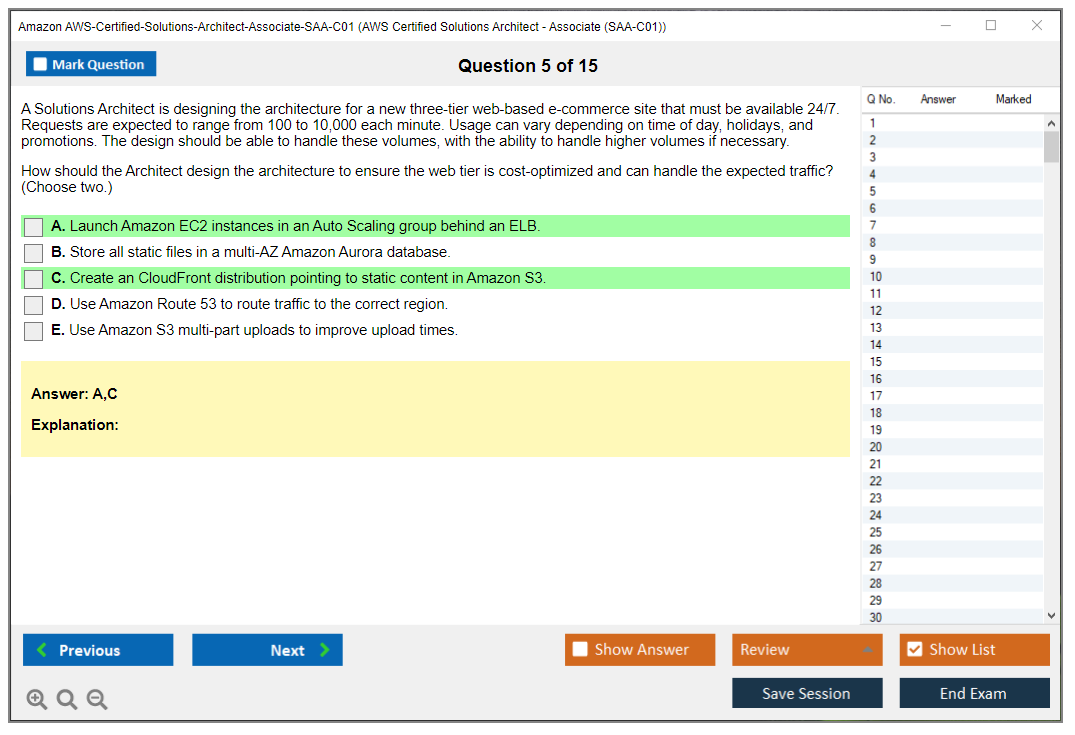Check answer option A checkbox
This screenshot has width=1075, height=735.
(x=33, y=227)
